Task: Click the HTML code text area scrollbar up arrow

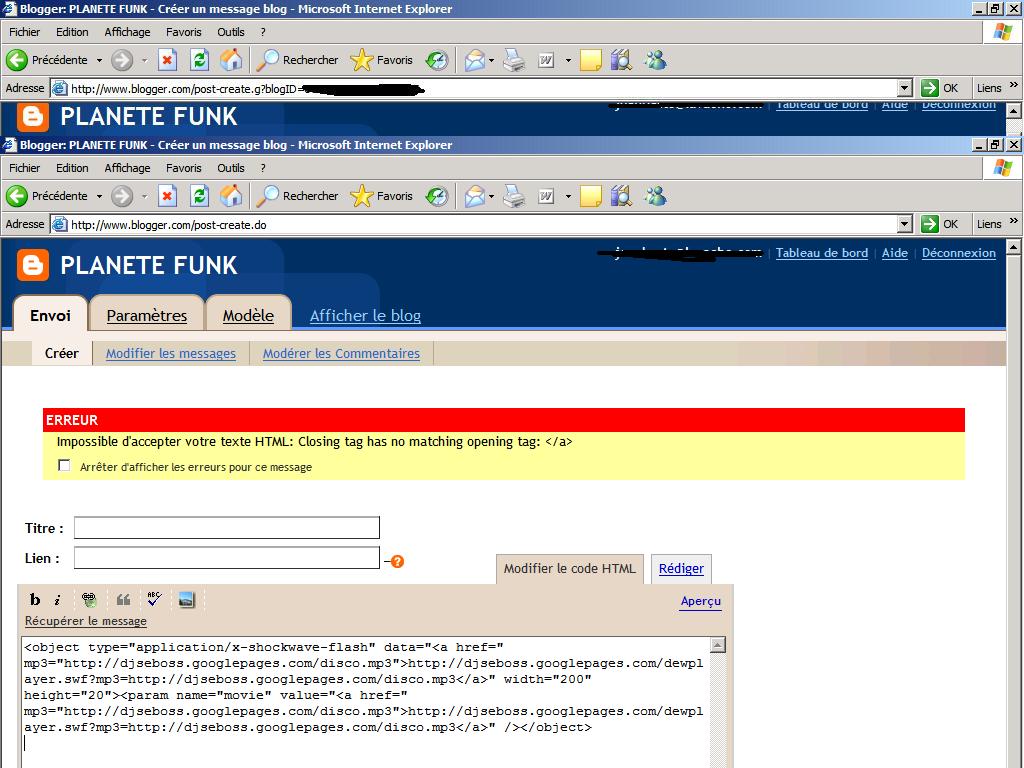Action: pyautogui.click(x=717, y=645)
